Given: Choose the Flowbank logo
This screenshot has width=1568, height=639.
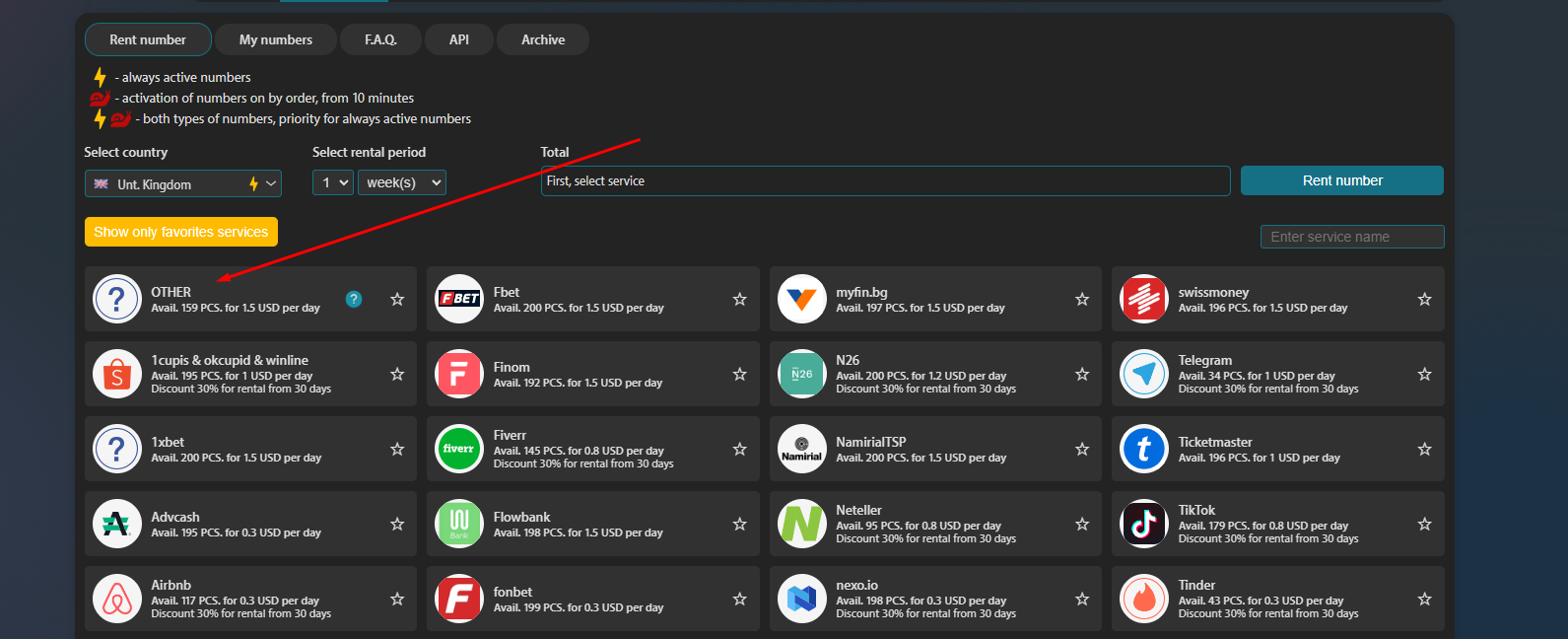Looking at the screenshot, I should (459, 524).
